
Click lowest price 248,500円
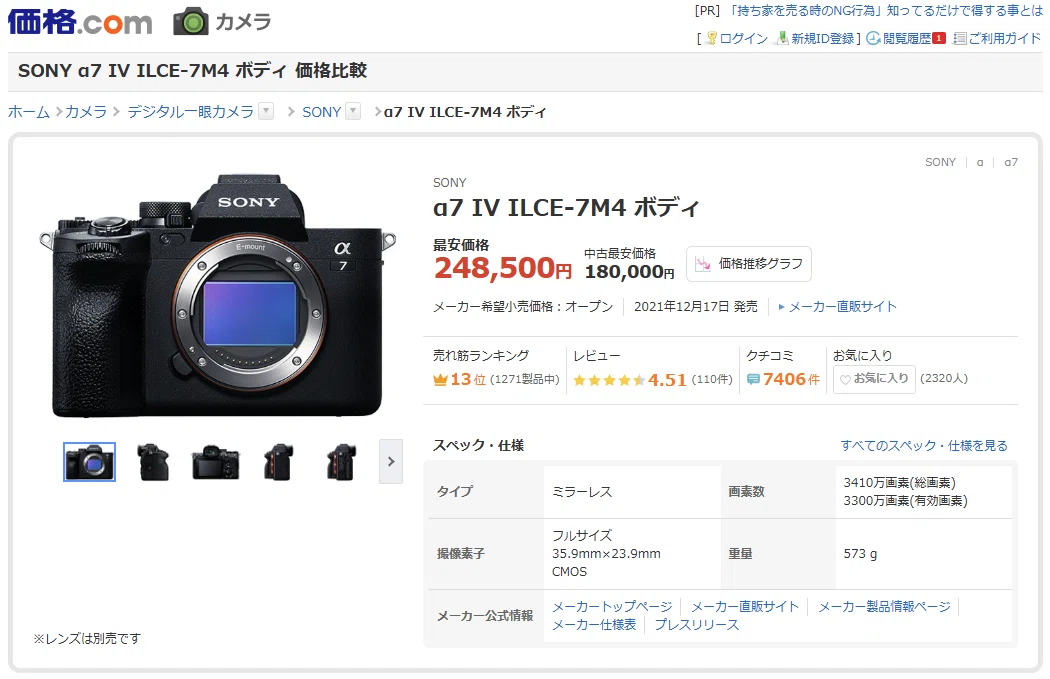(503, 268)
